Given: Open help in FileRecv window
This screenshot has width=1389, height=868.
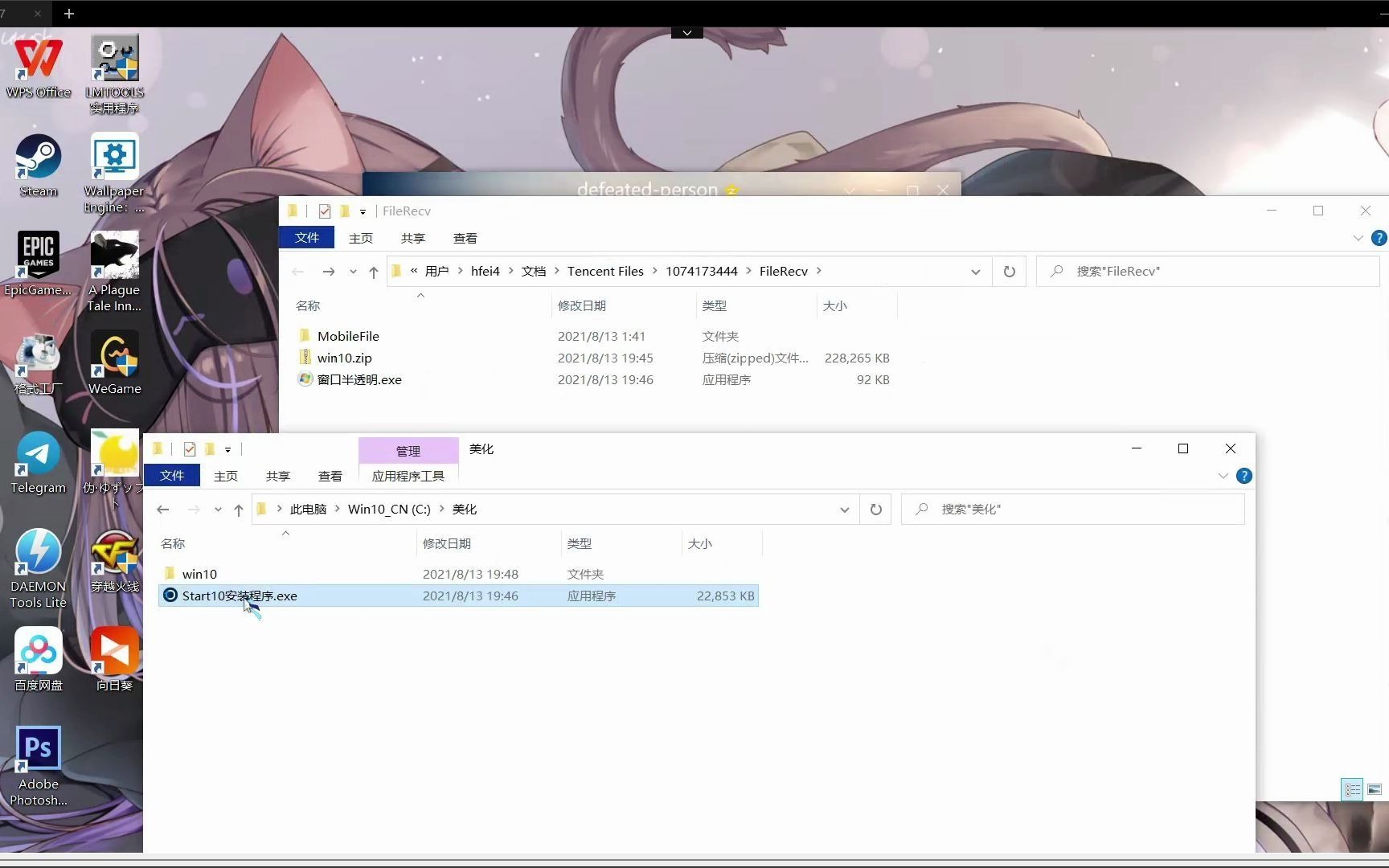Looking at the screenshot, I should pyautogui.click(x=1379, y=238).
